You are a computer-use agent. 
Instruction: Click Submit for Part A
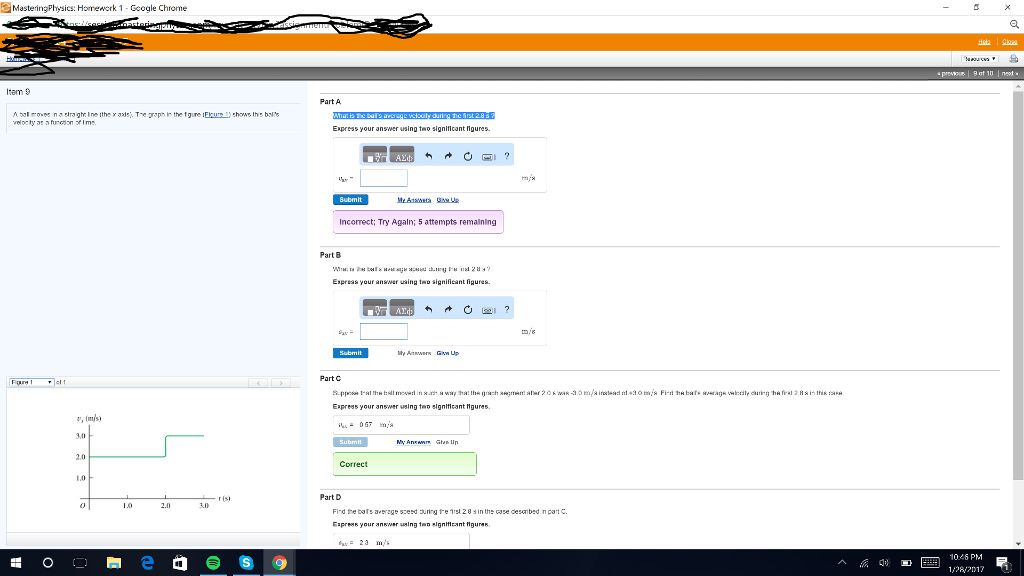pyautogui.click(x=350, y=199)
